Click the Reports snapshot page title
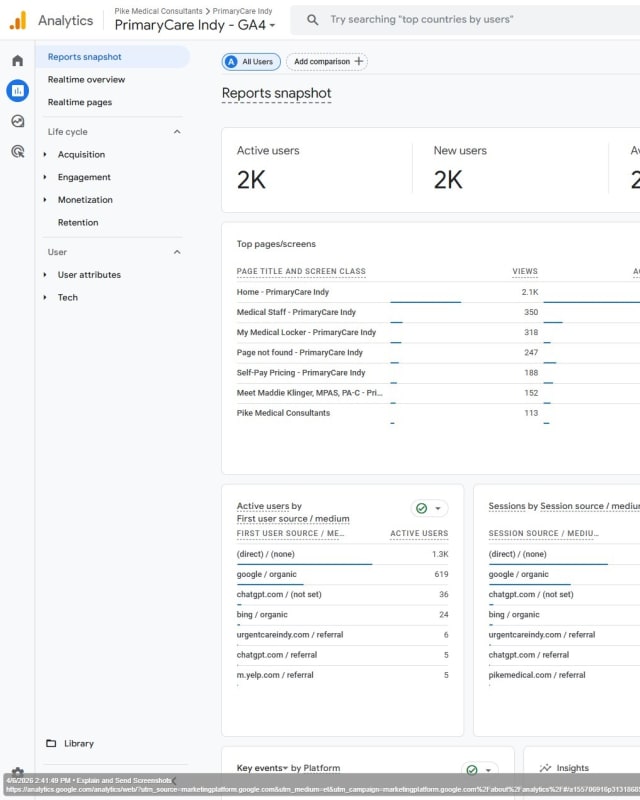This screenshot has width=640, height=800. click(x=276, y=93)
